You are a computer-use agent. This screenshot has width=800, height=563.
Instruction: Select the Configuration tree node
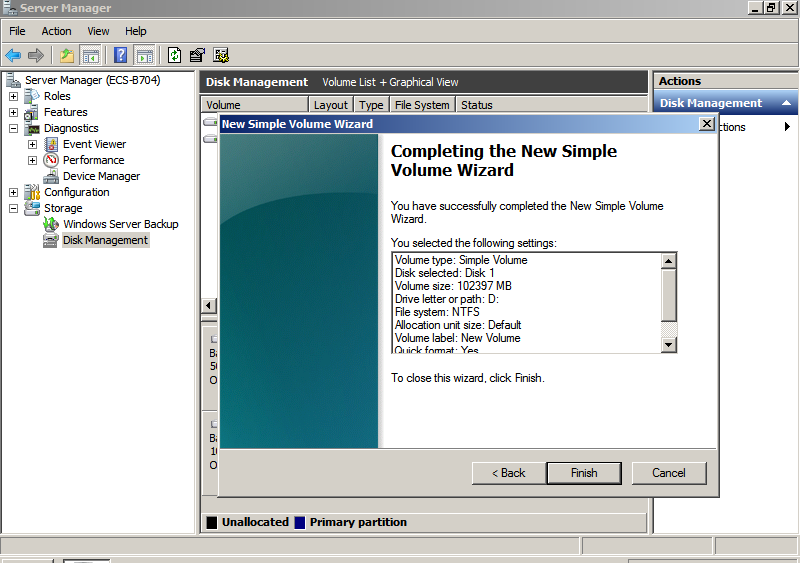77,192
